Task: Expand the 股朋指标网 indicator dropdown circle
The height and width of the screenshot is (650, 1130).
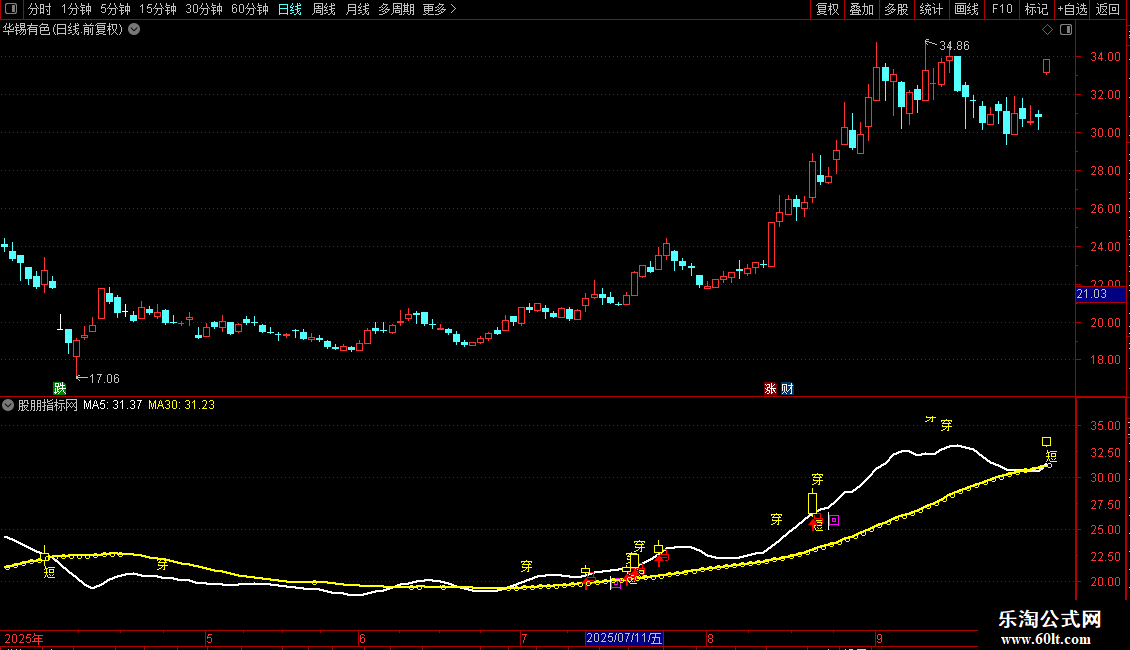Action: point(8,405)
